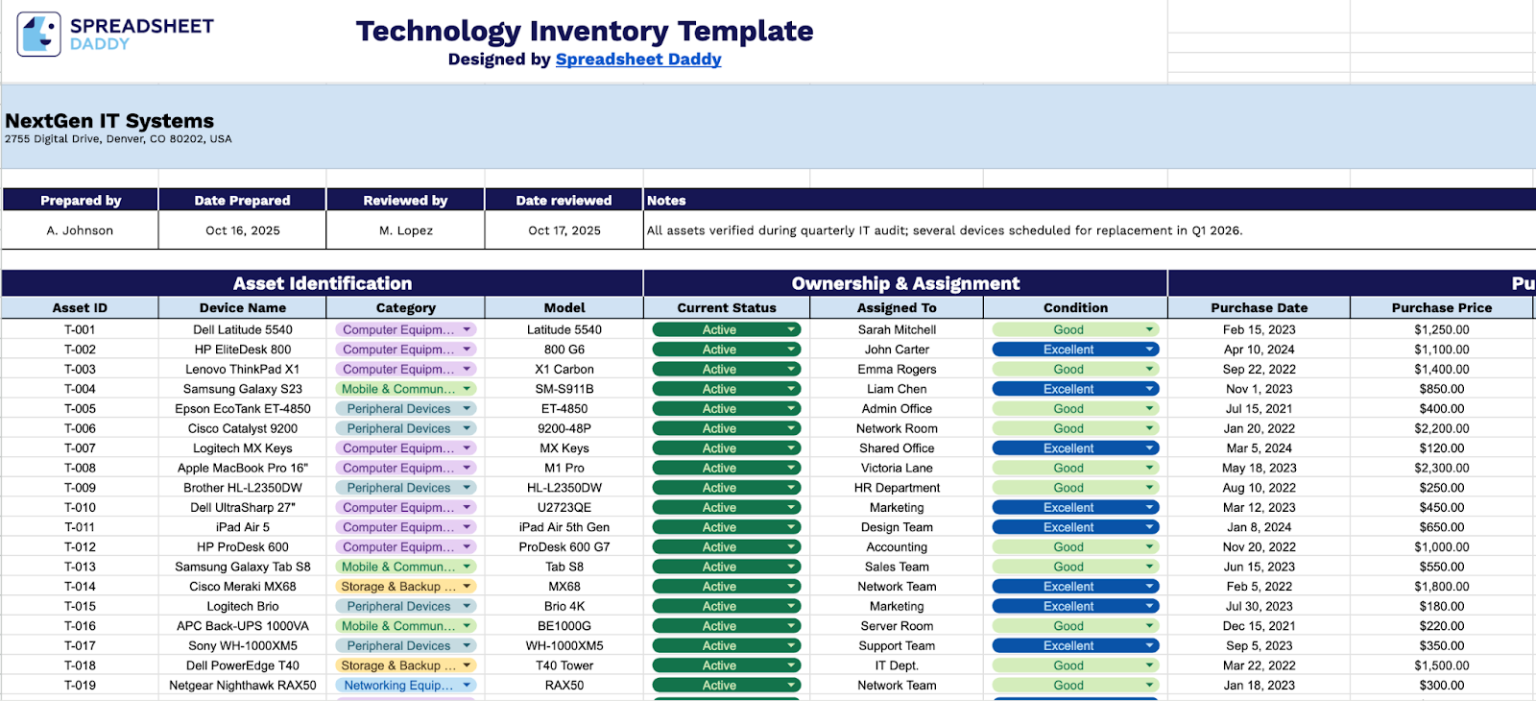This screenshot has height=701, width=1536.
Task: Select the Asset ID column header
Action: pyautogui.click(x=80, y=308)
